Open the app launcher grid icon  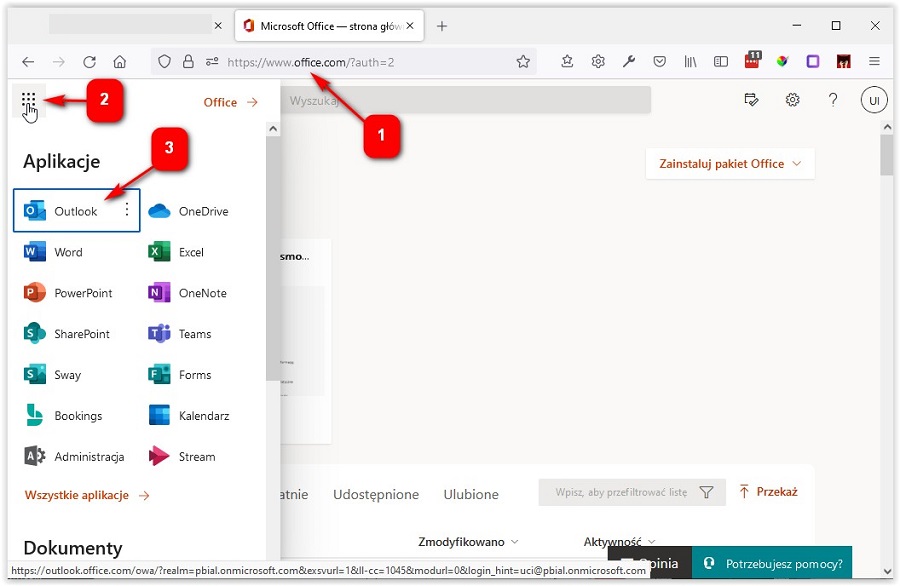point(29,100)
